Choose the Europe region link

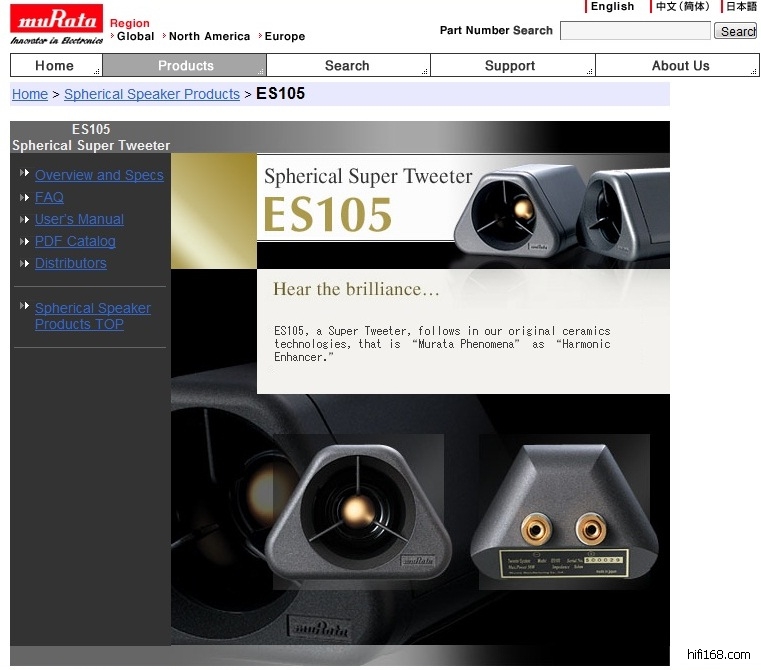click(x=285, y=36)
